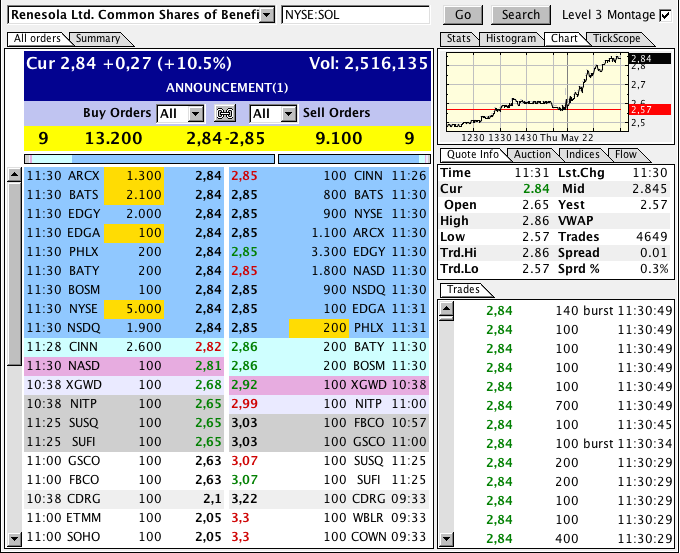Click the 100 burst trade at 11:30:34
Image resolution: width=680 pixels, height=553 pixels.
click(564, 444)
